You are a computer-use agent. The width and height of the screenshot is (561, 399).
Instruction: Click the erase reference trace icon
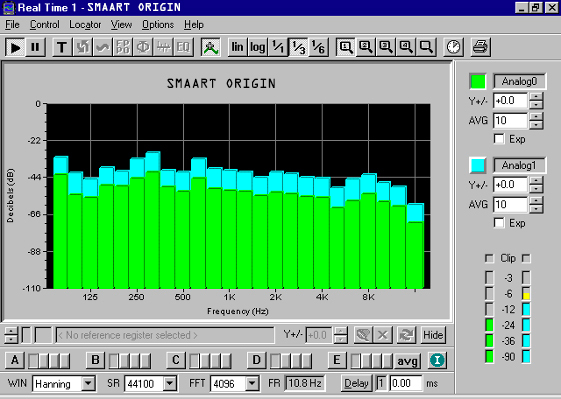363,335
